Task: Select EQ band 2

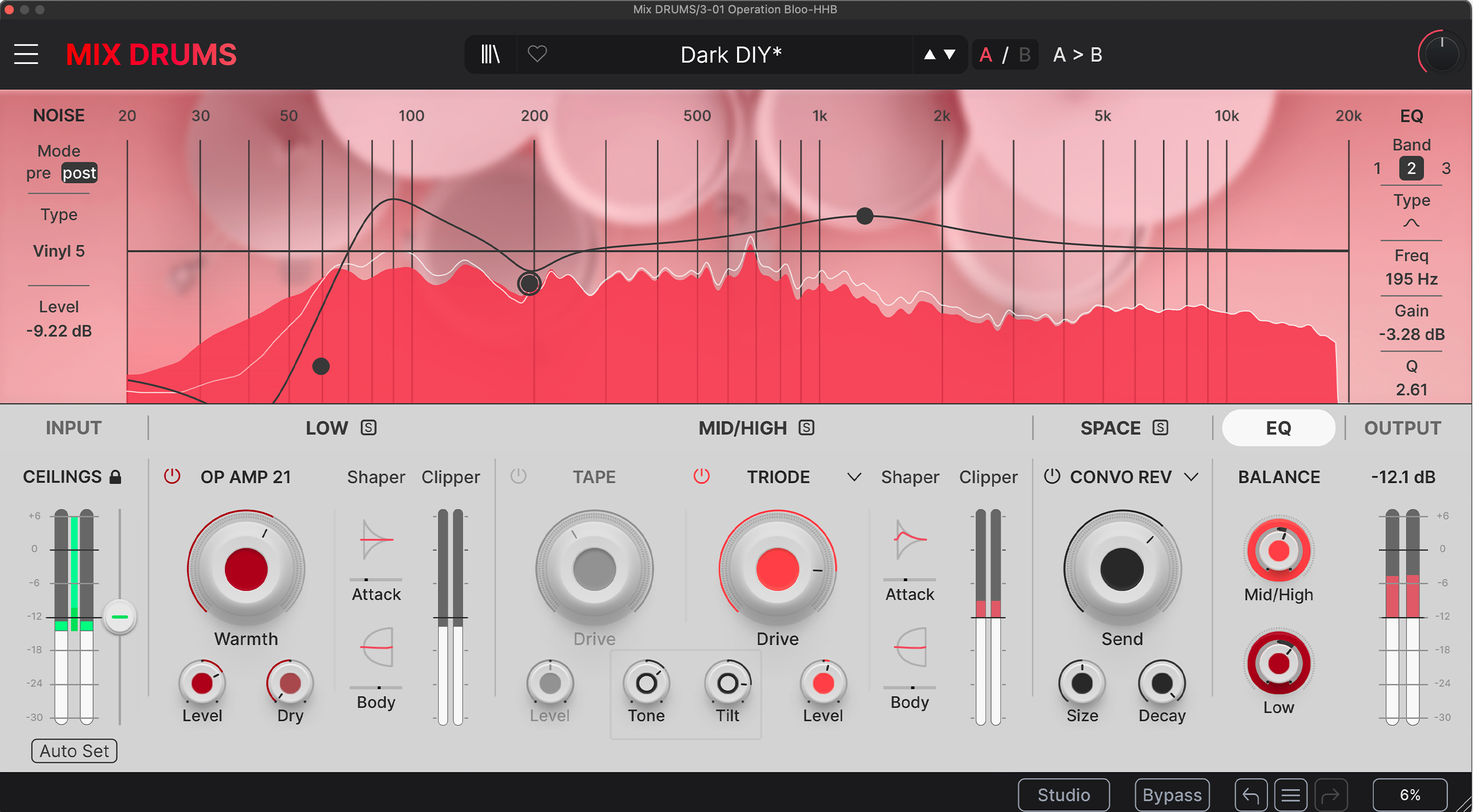Action: click(1411, 168)
